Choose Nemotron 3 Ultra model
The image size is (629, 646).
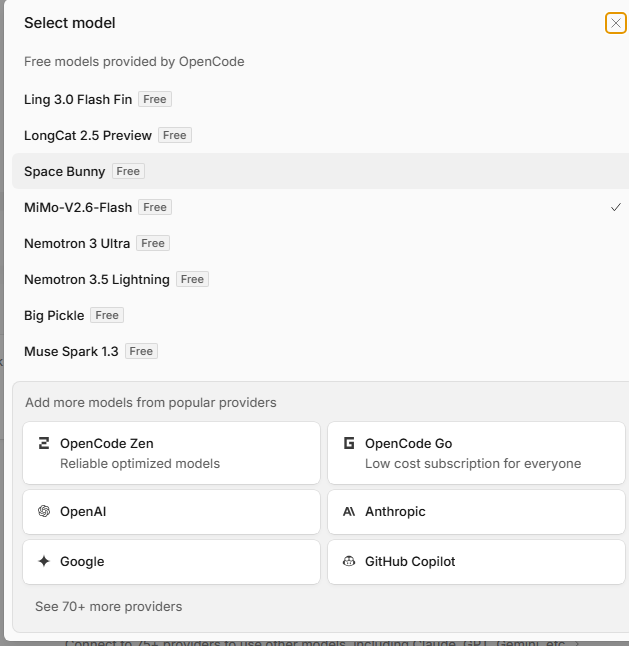click(x=320, y=243)
